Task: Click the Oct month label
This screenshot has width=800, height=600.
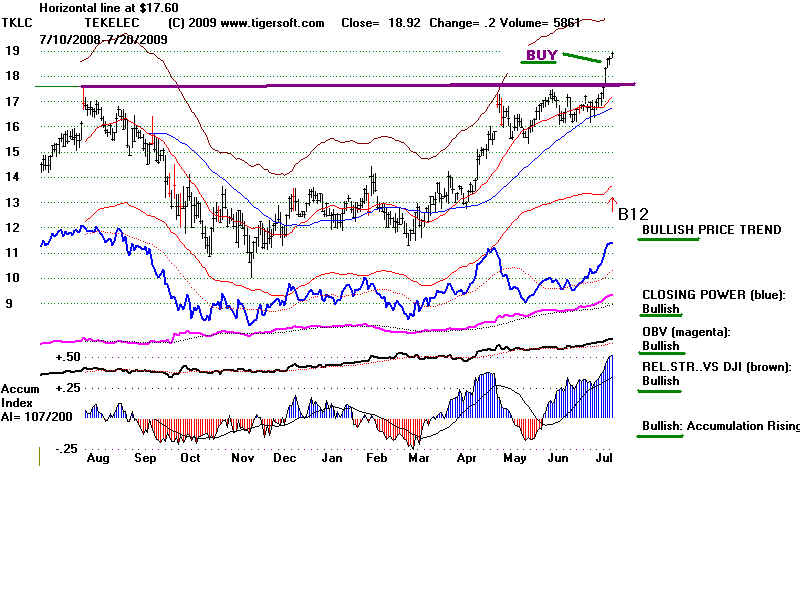Action: point(190,458)
